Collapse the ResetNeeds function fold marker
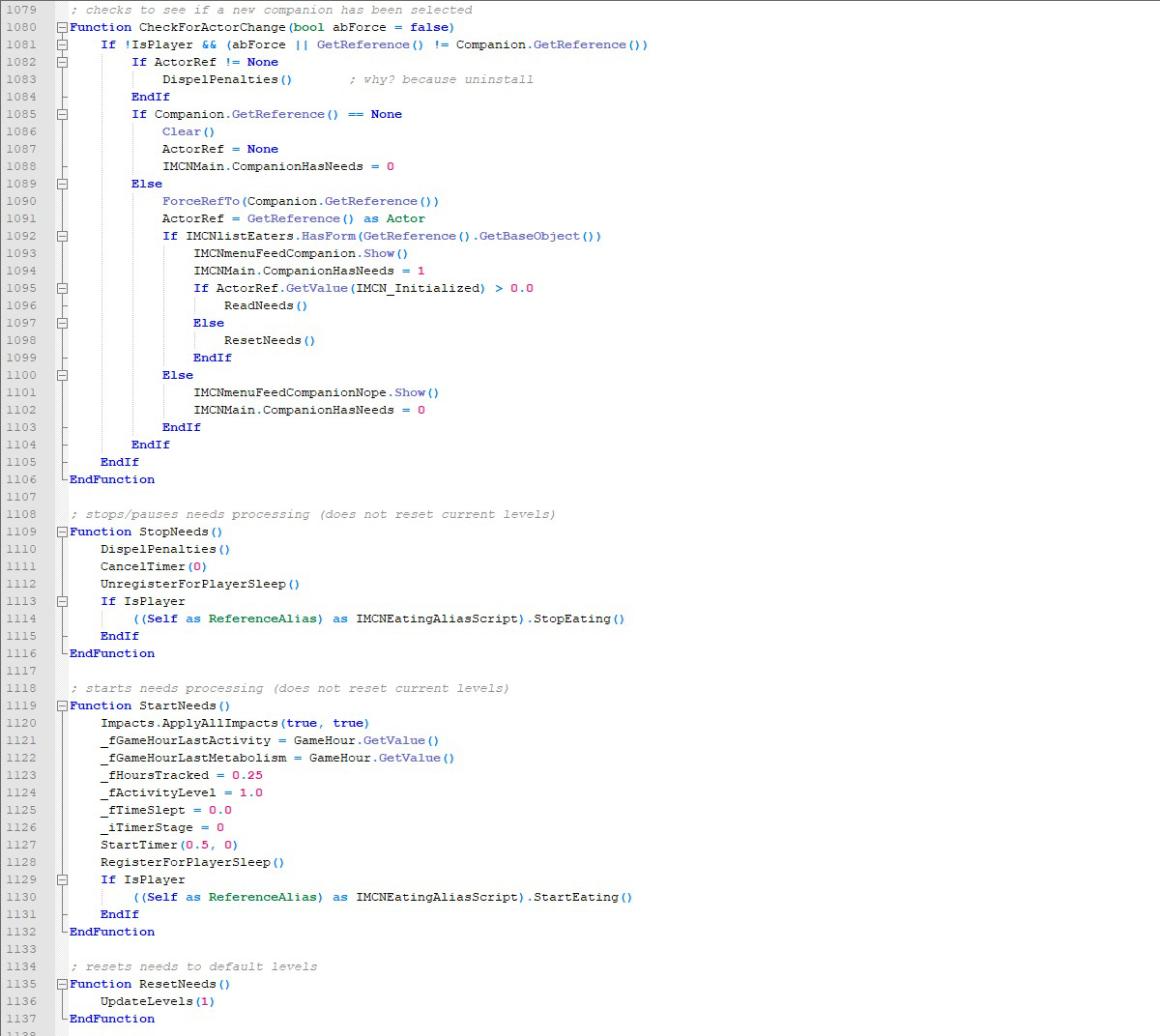Image resolution: width=1160 pixels, height=1036 pixels. 62,984
